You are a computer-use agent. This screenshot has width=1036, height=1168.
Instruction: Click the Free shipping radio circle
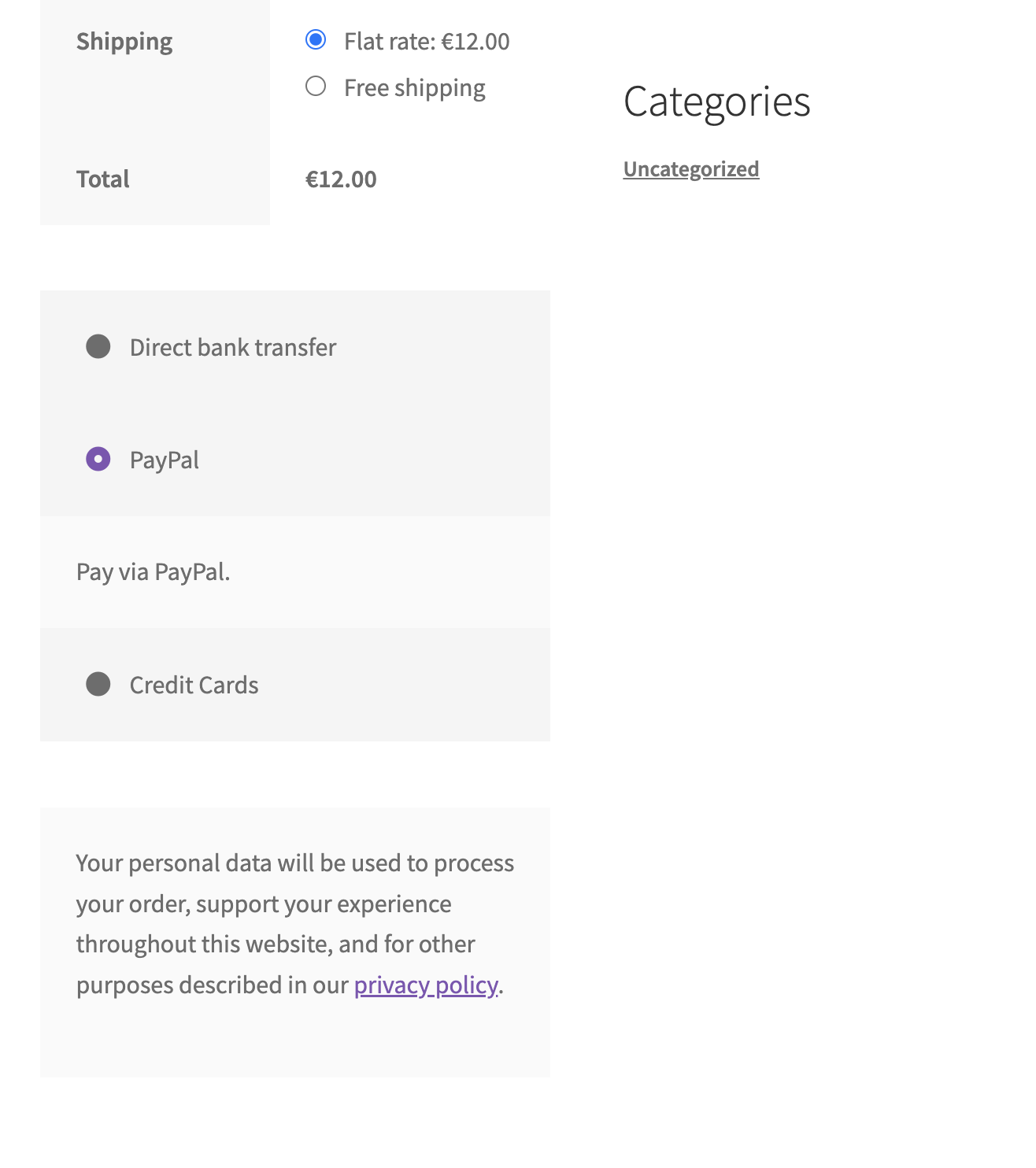(316, 86)
